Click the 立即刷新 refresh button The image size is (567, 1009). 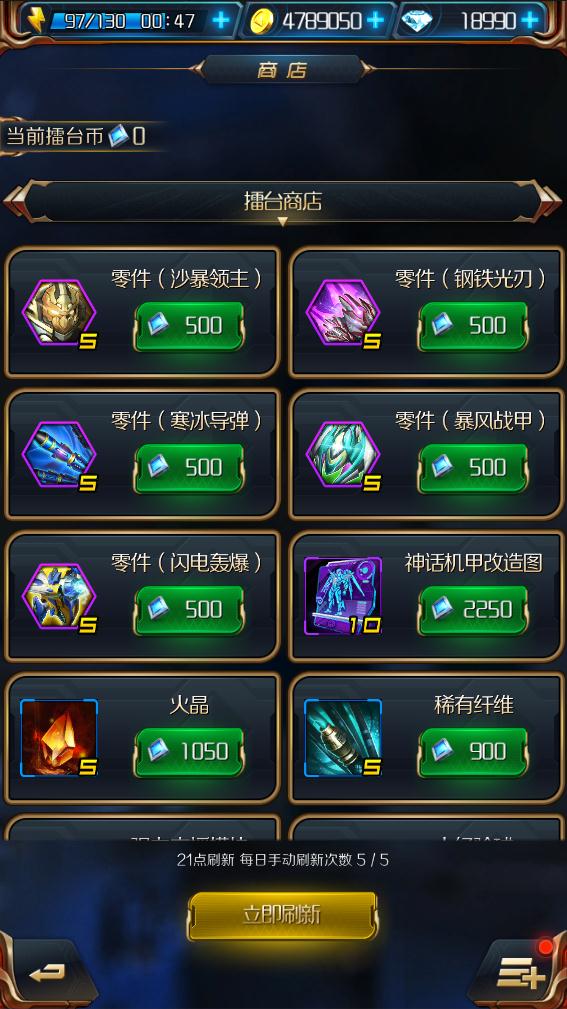pos(282,915)
